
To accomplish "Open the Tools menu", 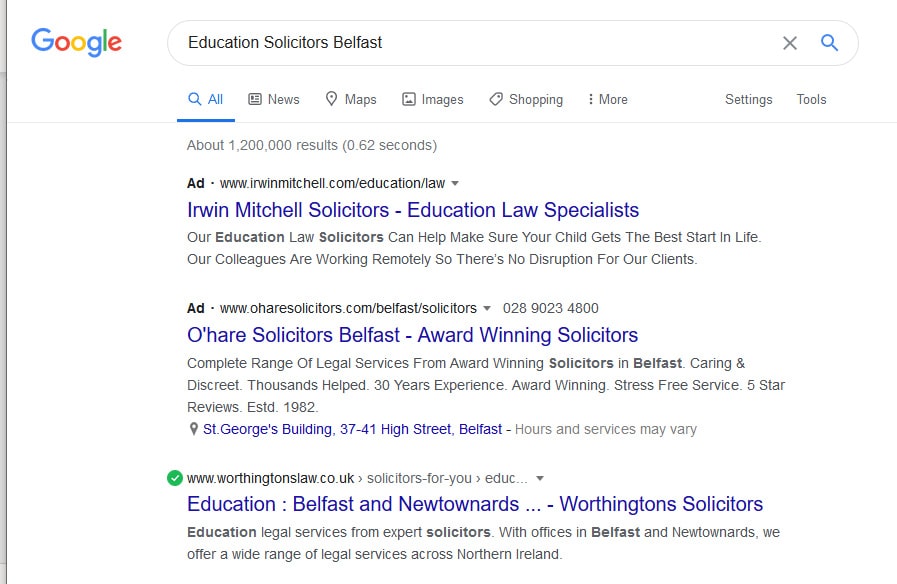I will click(x=811, y=100).
